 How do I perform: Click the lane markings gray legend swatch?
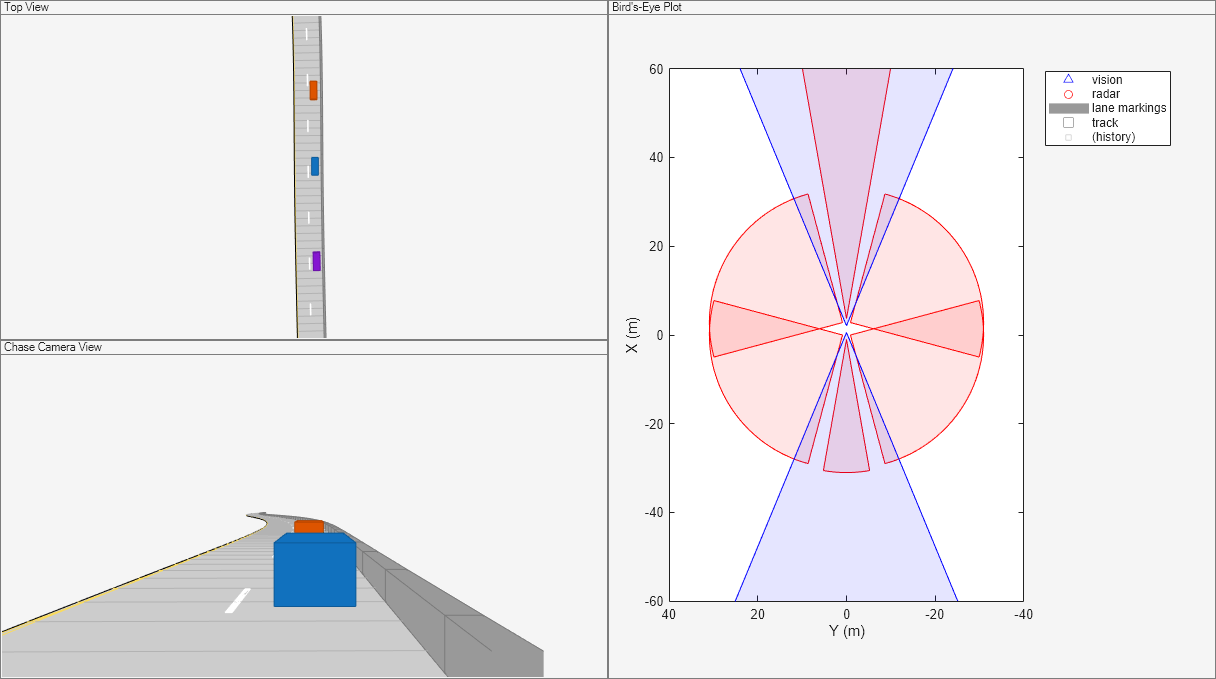1068,108
